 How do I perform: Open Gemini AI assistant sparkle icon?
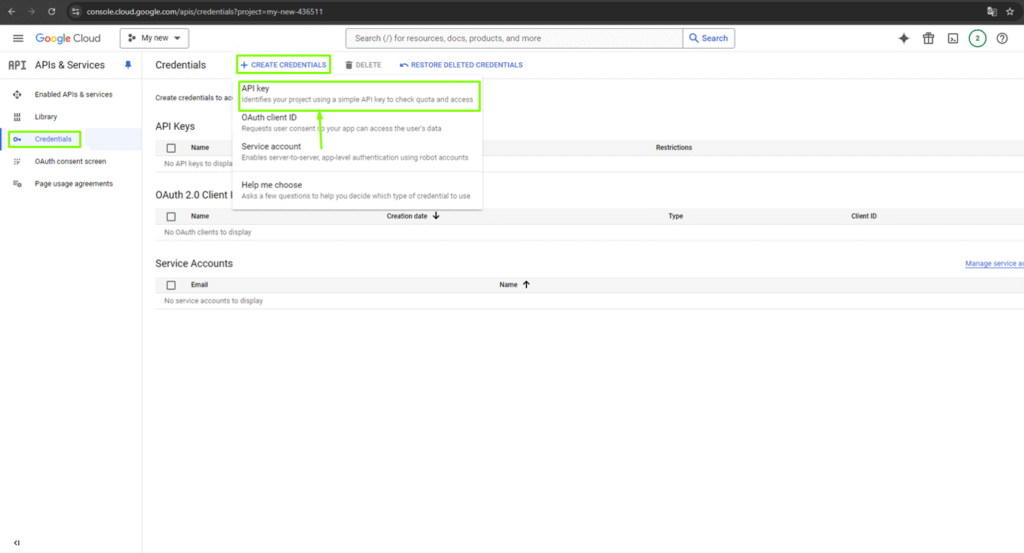click(903, 39)
